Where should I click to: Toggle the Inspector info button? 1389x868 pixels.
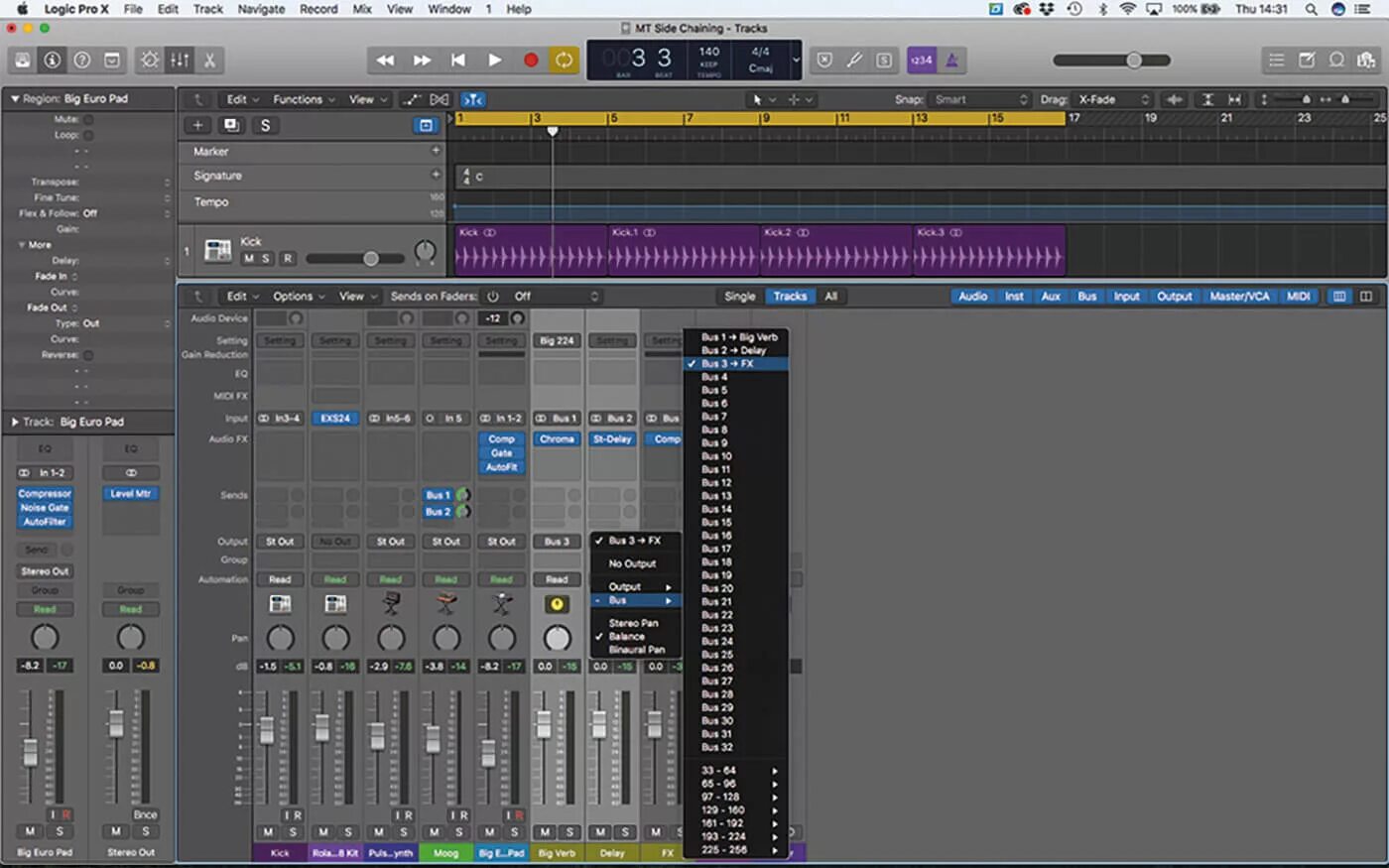[53, 61]
